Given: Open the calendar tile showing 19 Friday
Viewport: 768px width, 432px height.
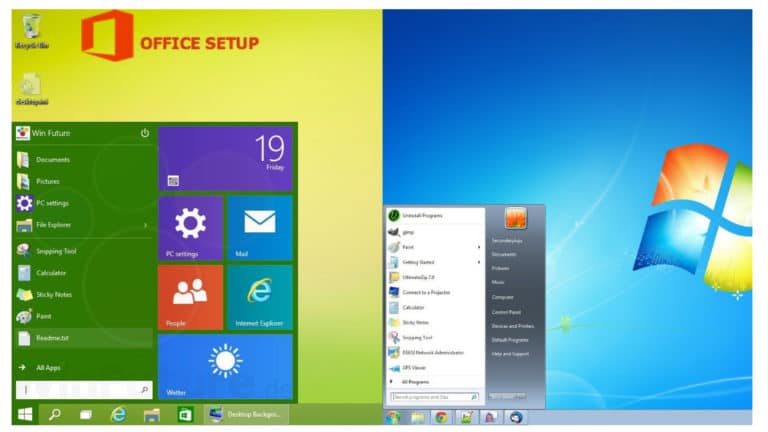Looking at the screenshot, I should [225, 158].
